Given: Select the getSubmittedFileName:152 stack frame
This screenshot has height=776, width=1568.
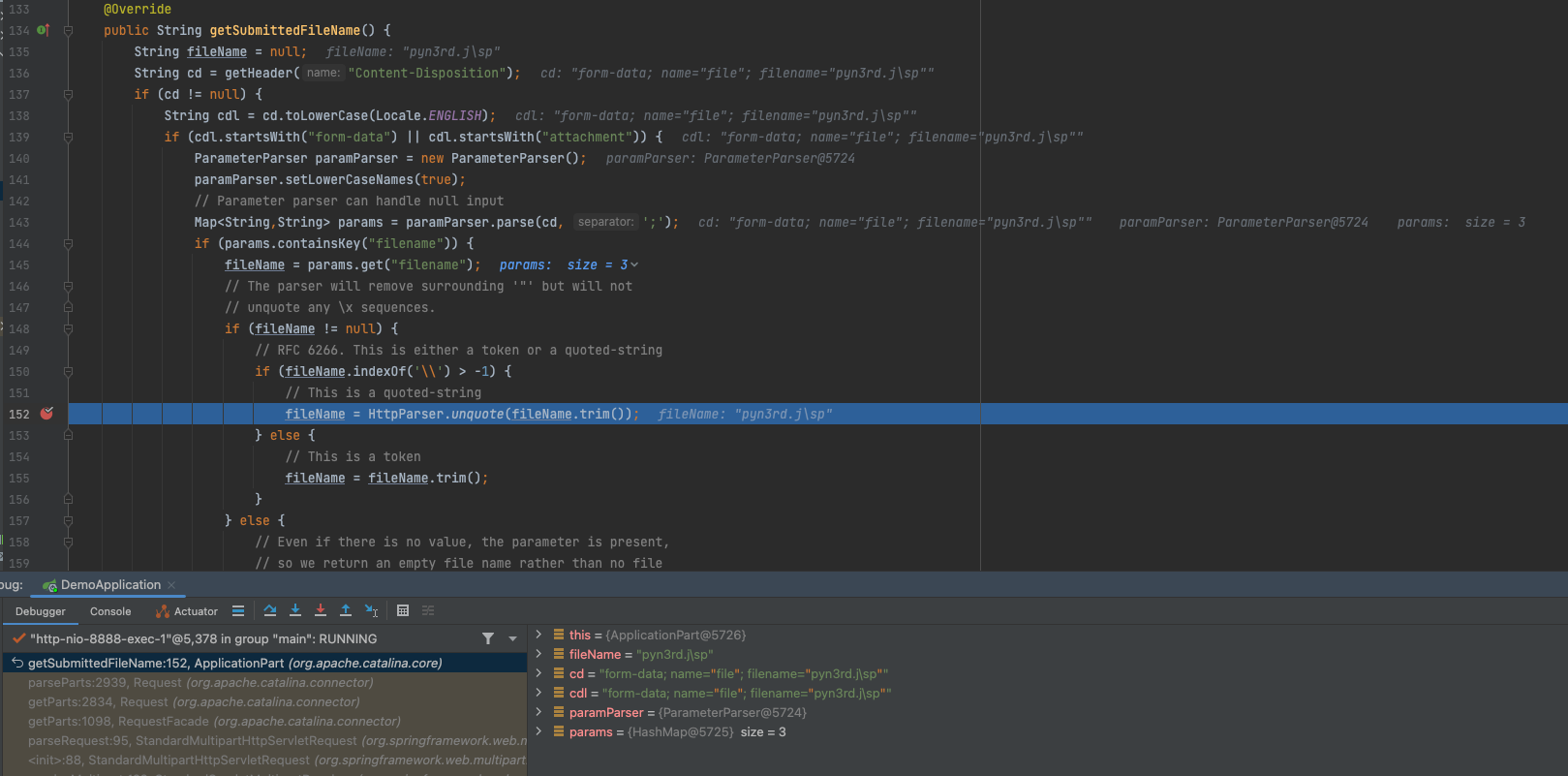Looking at the screenshot, I should pos(263,663).
